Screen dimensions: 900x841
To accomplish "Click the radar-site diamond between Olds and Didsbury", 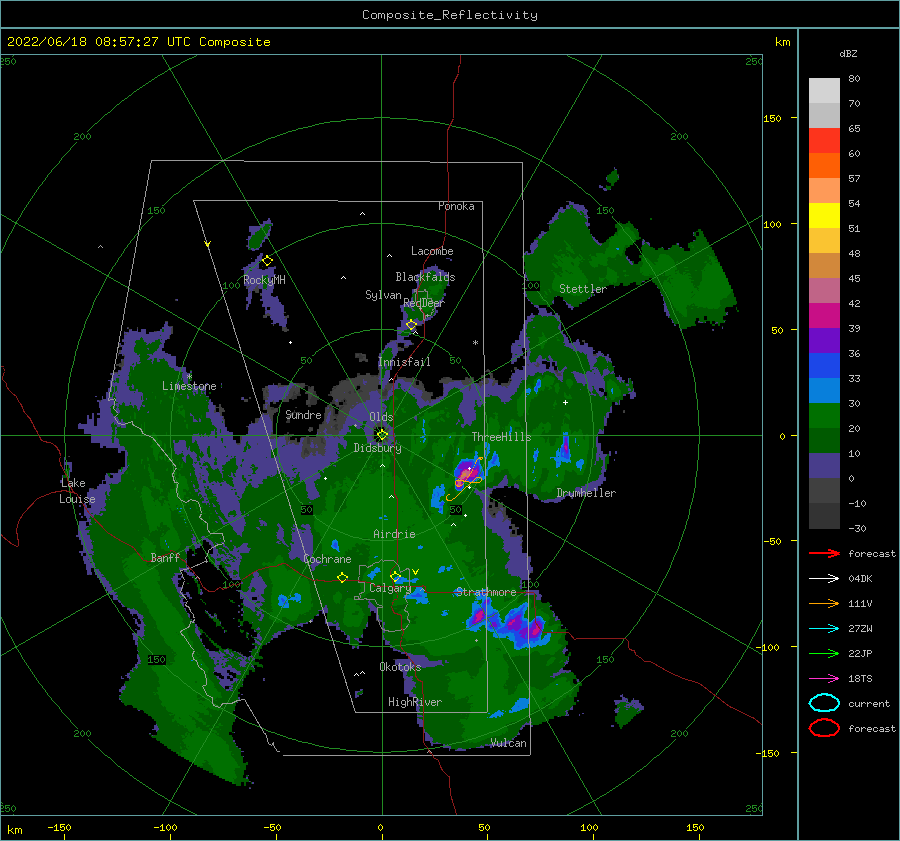I will pos(382,435).
